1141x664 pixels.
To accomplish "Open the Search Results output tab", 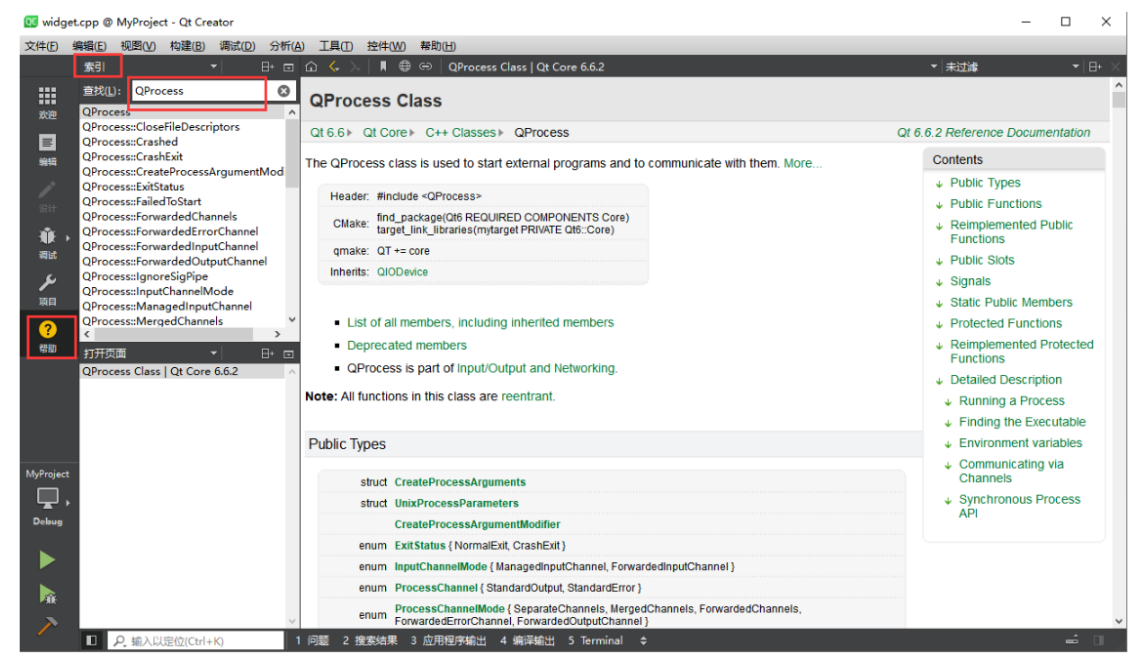I will (370, 641).
